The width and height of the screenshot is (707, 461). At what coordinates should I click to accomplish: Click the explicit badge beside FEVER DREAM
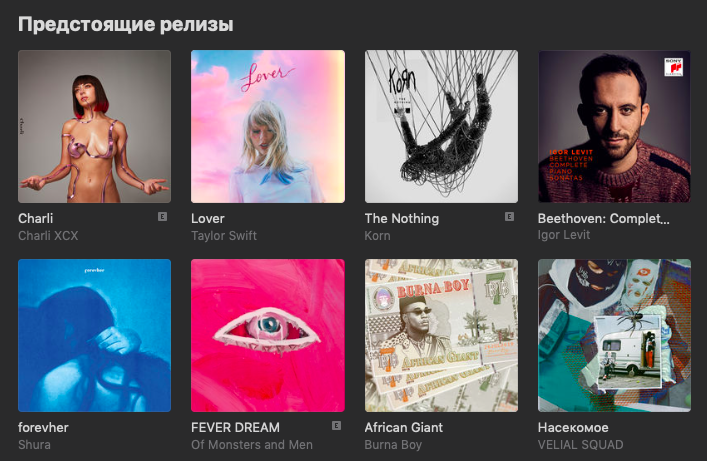pos(336,426)
